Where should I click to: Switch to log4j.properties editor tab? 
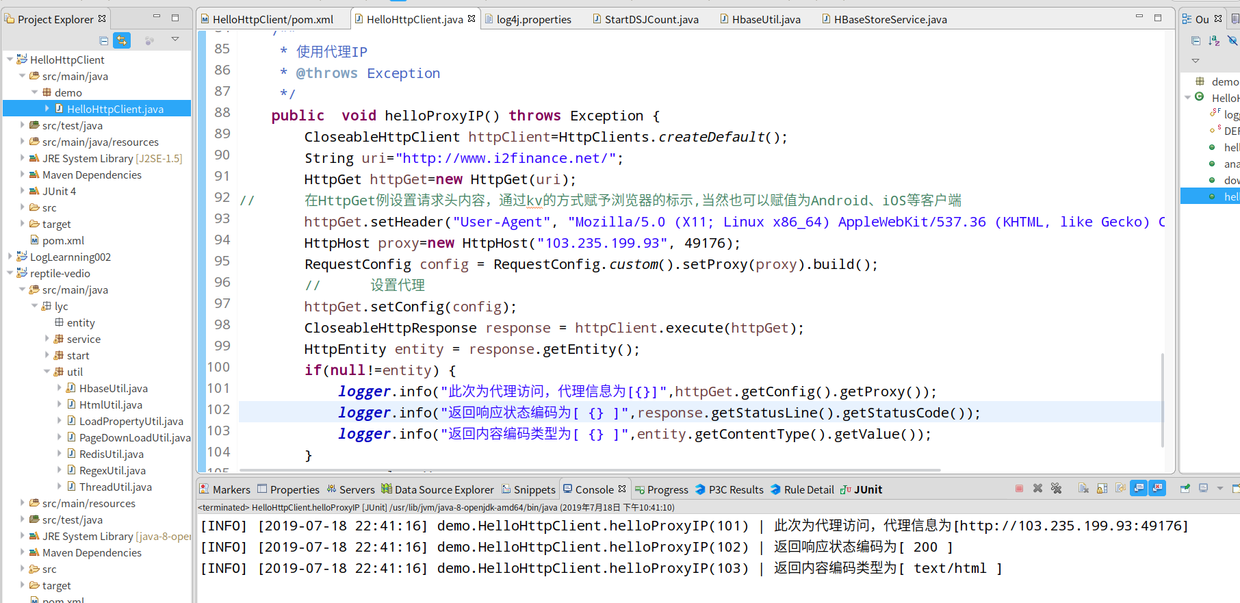(x=526, y=19)
